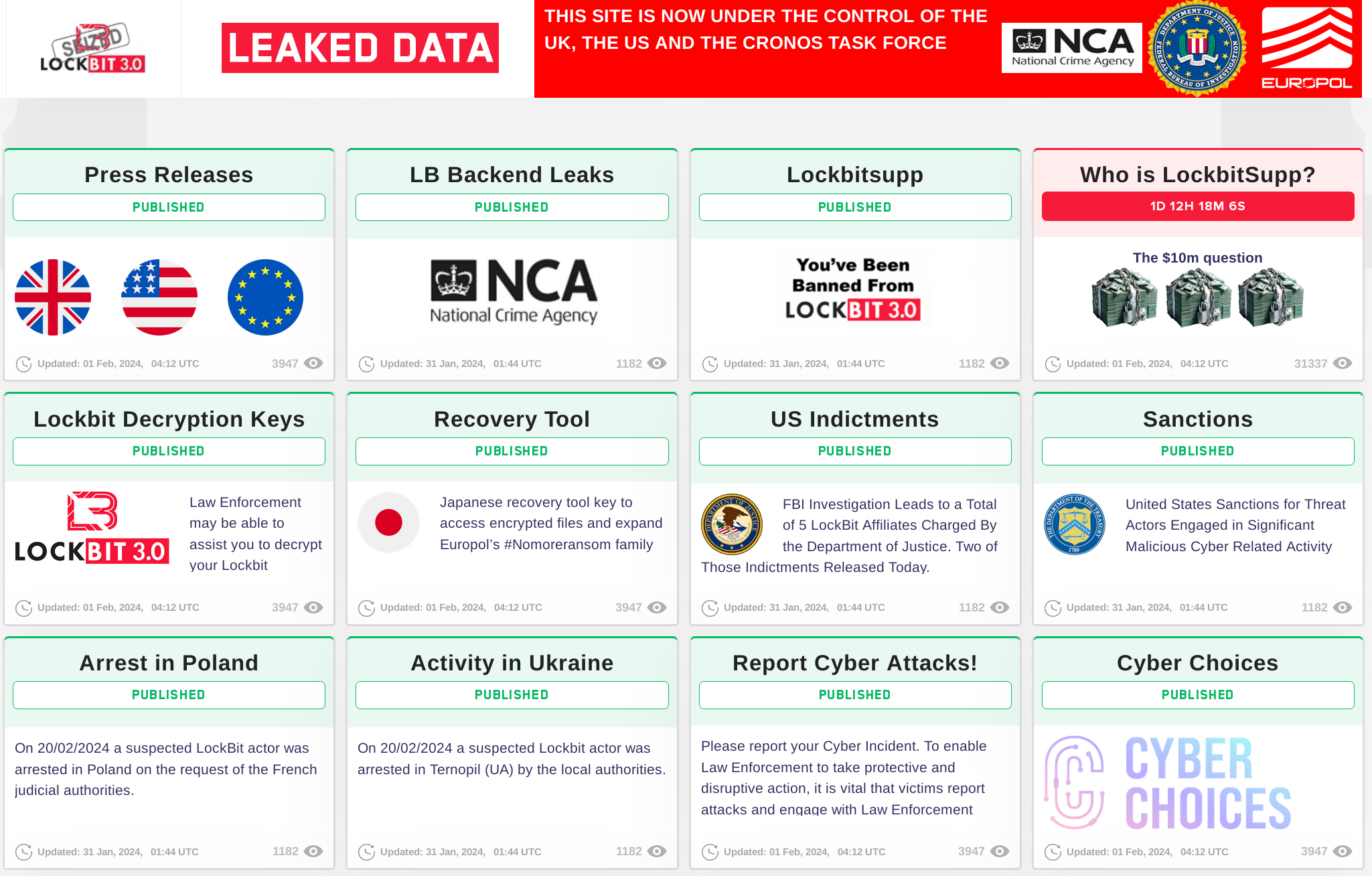This screenshot has width=1372, height=876.
Task: Select the UK flag icon in Press Releases
Action: [54, 297]
